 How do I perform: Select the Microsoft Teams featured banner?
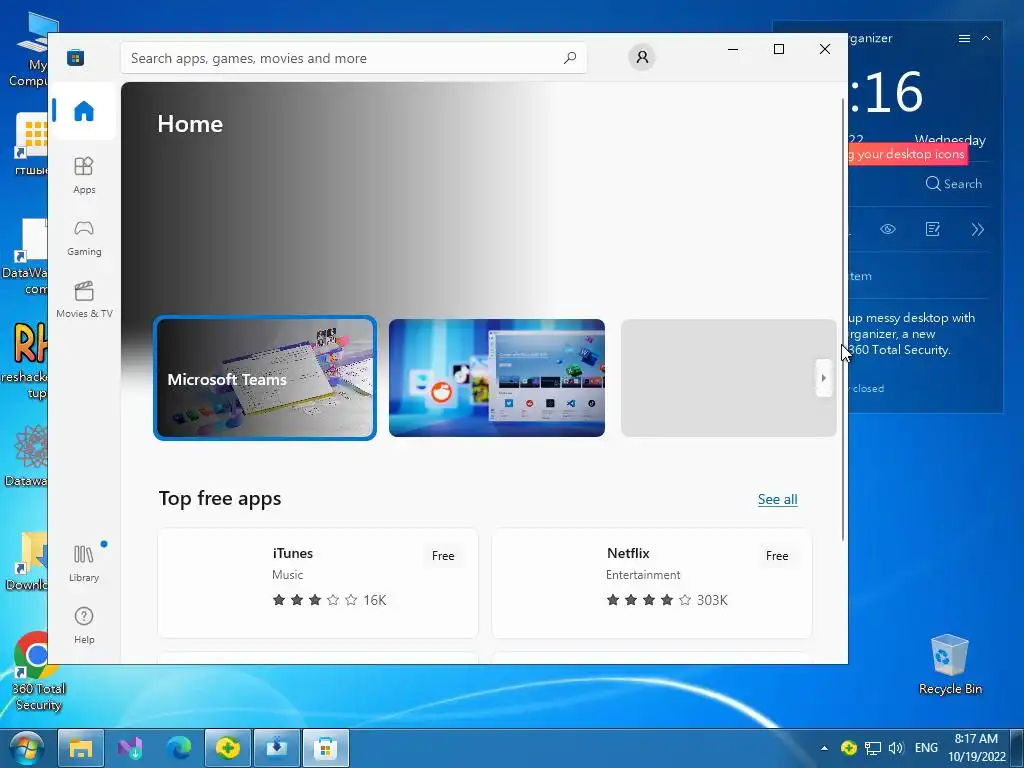click(x=264, y=378)
